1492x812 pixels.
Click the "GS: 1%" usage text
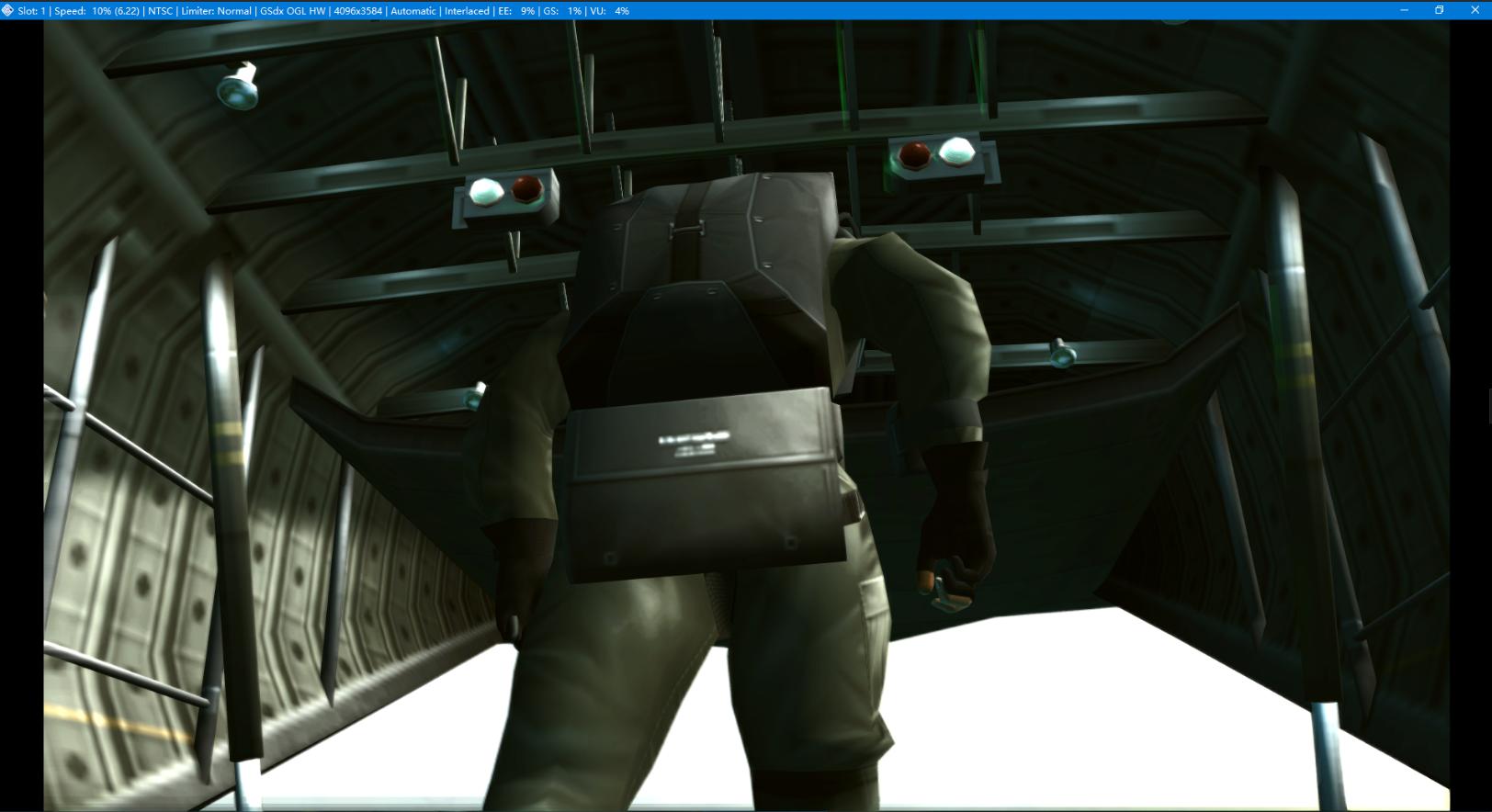click(562, 11)
